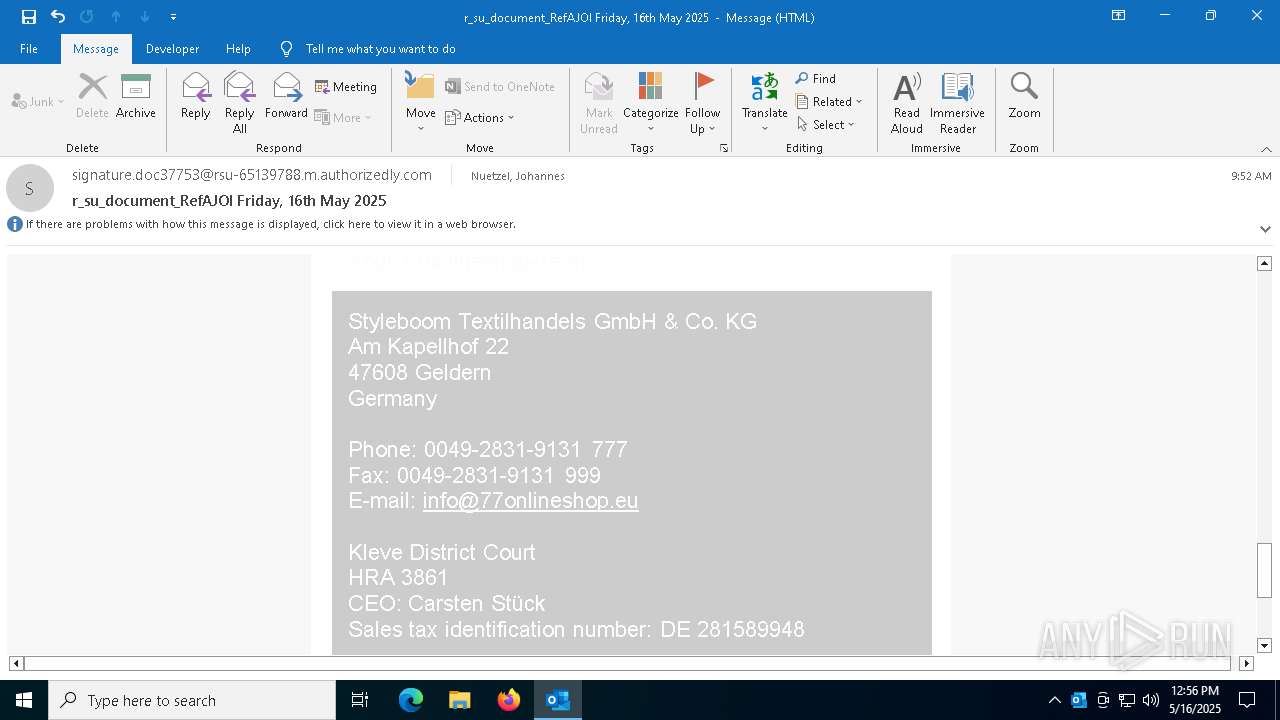Open Ribbon Display Options
Image resolution: width=1280 pixels, height=720 pixels.
point(1118,16)
